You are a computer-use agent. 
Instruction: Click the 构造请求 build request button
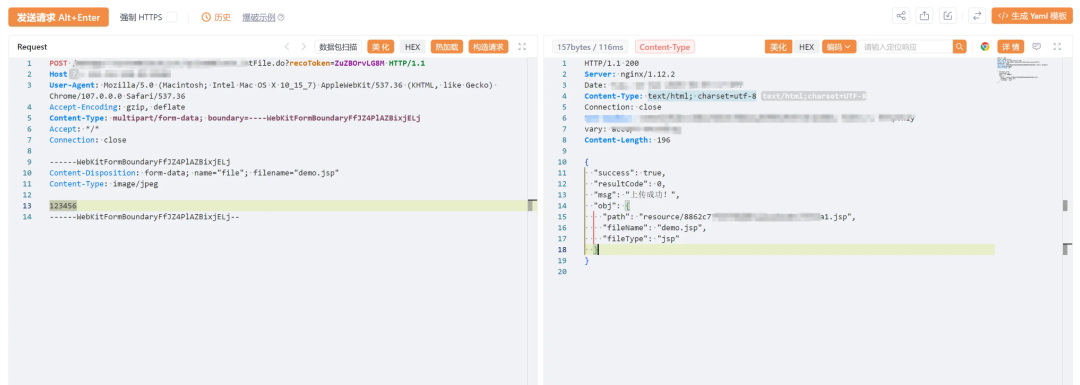488,47
